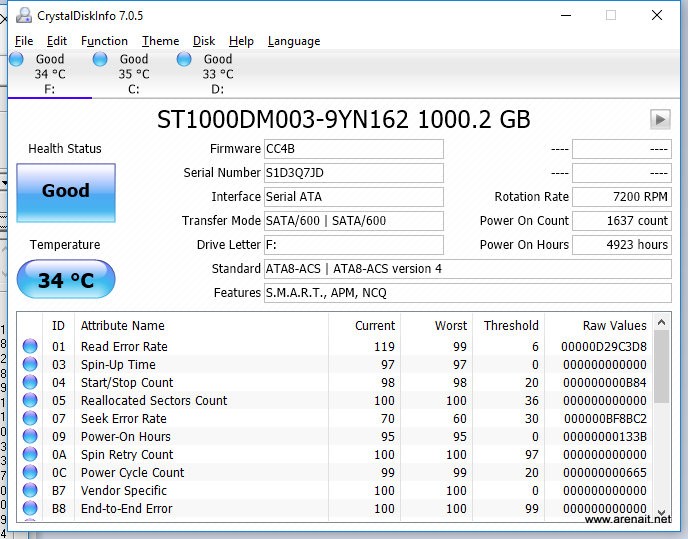Select the D: drive status orb
This screenshot has height=539, width=688.
tap(184, 60)
